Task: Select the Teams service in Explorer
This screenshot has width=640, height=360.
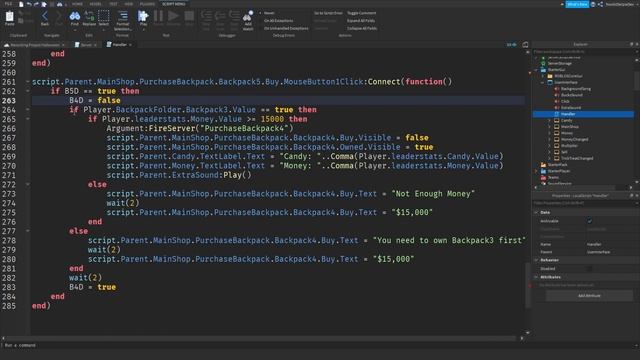Action: (x=553, y=177)
